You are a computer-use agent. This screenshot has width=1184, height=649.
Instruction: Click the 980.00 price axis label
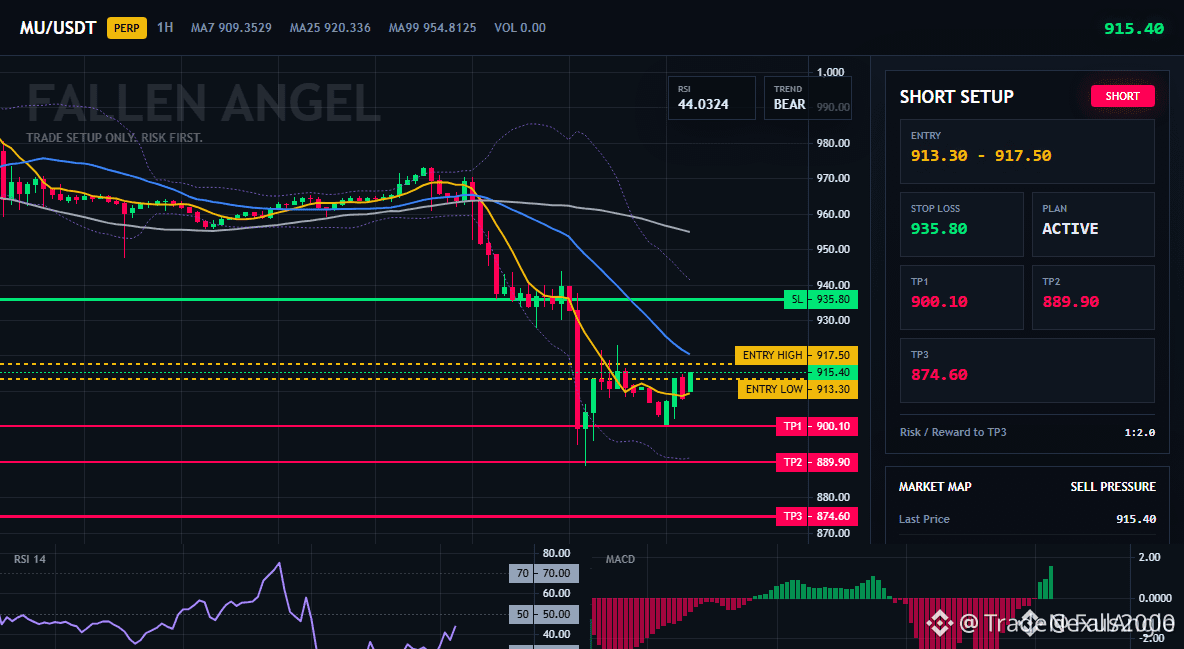[x=833, y=143]
